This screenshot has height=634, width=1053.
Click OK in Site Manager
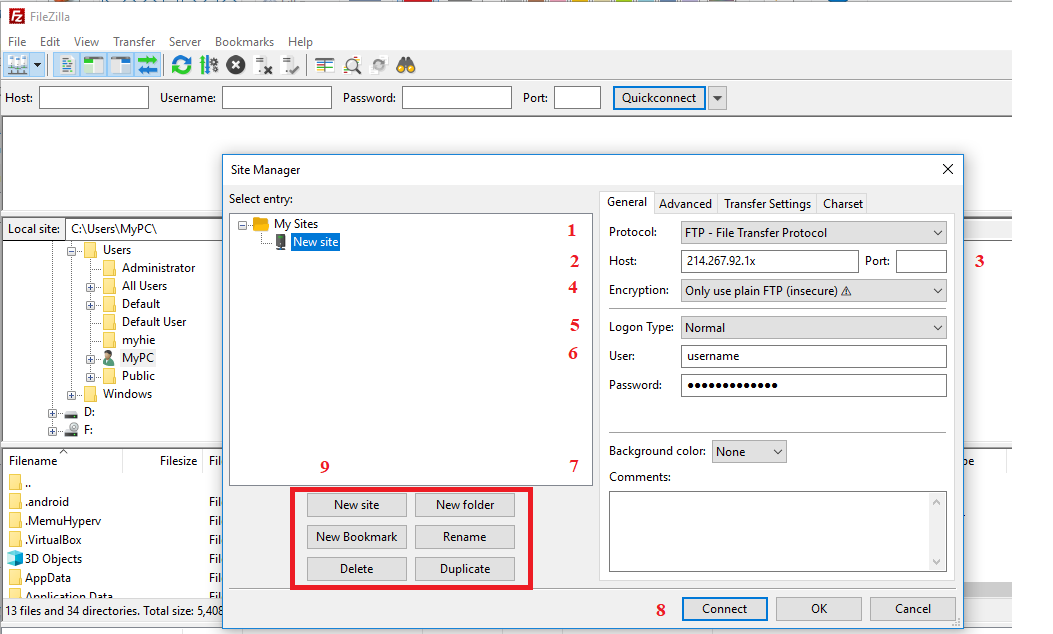pyautogui.click(x=819, y=609)
